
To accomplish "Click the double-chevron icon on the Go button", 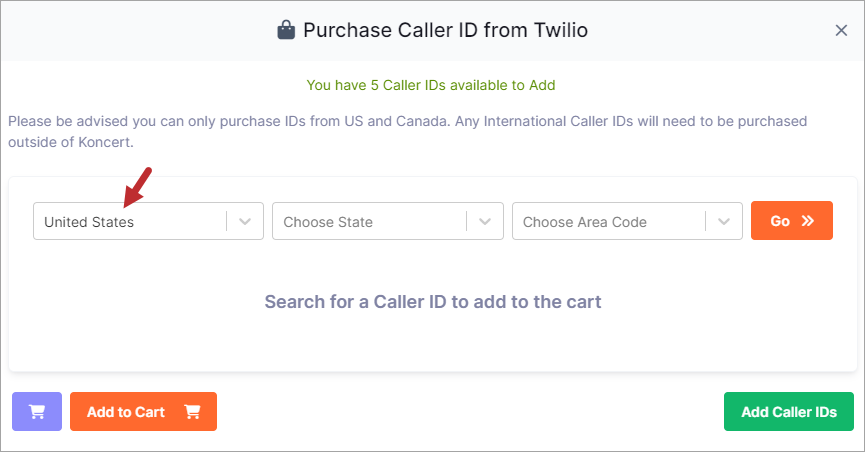I will pos(808,221).
